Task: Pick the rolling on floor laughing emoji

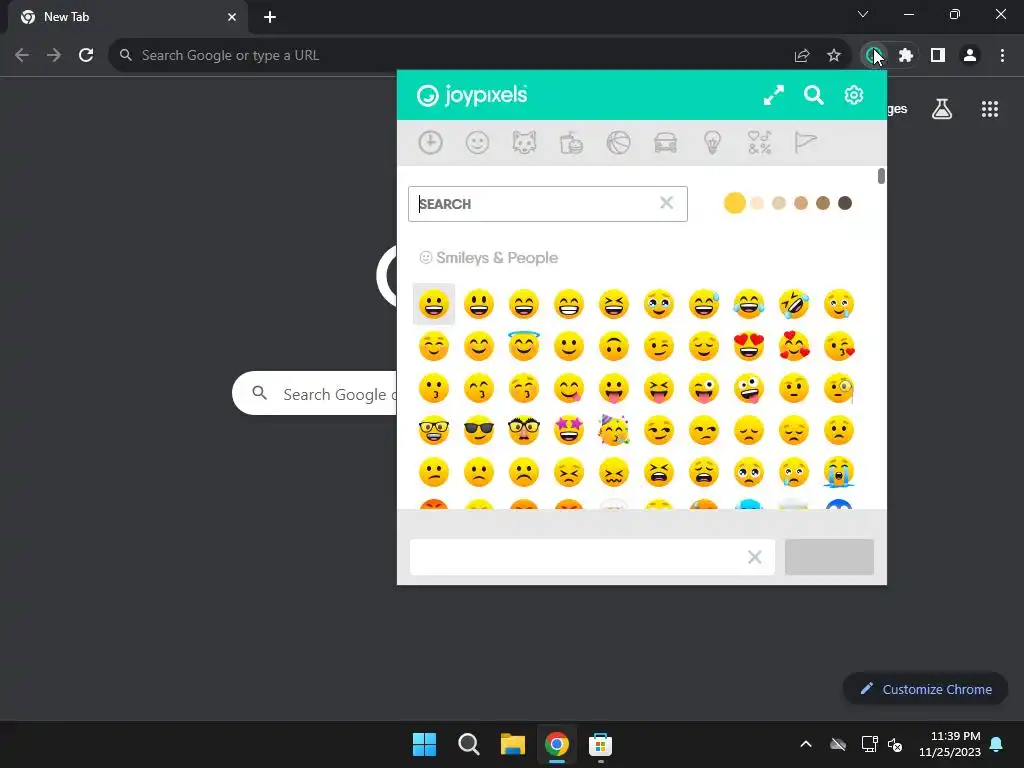Action: click(x=794, y=304)
